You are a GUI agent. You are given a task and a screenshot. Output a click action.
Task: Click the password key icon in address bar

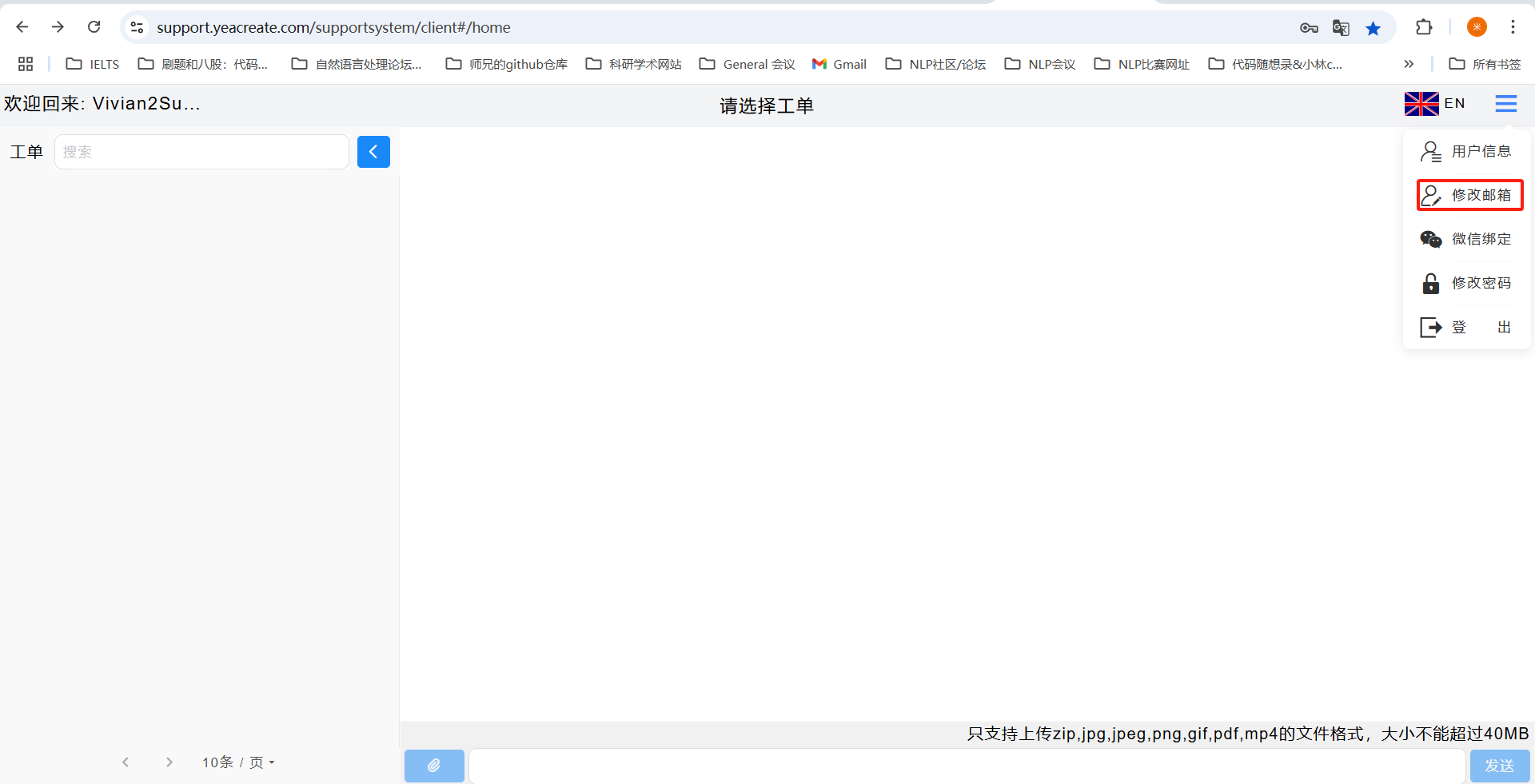click(x=1309, y=28)
